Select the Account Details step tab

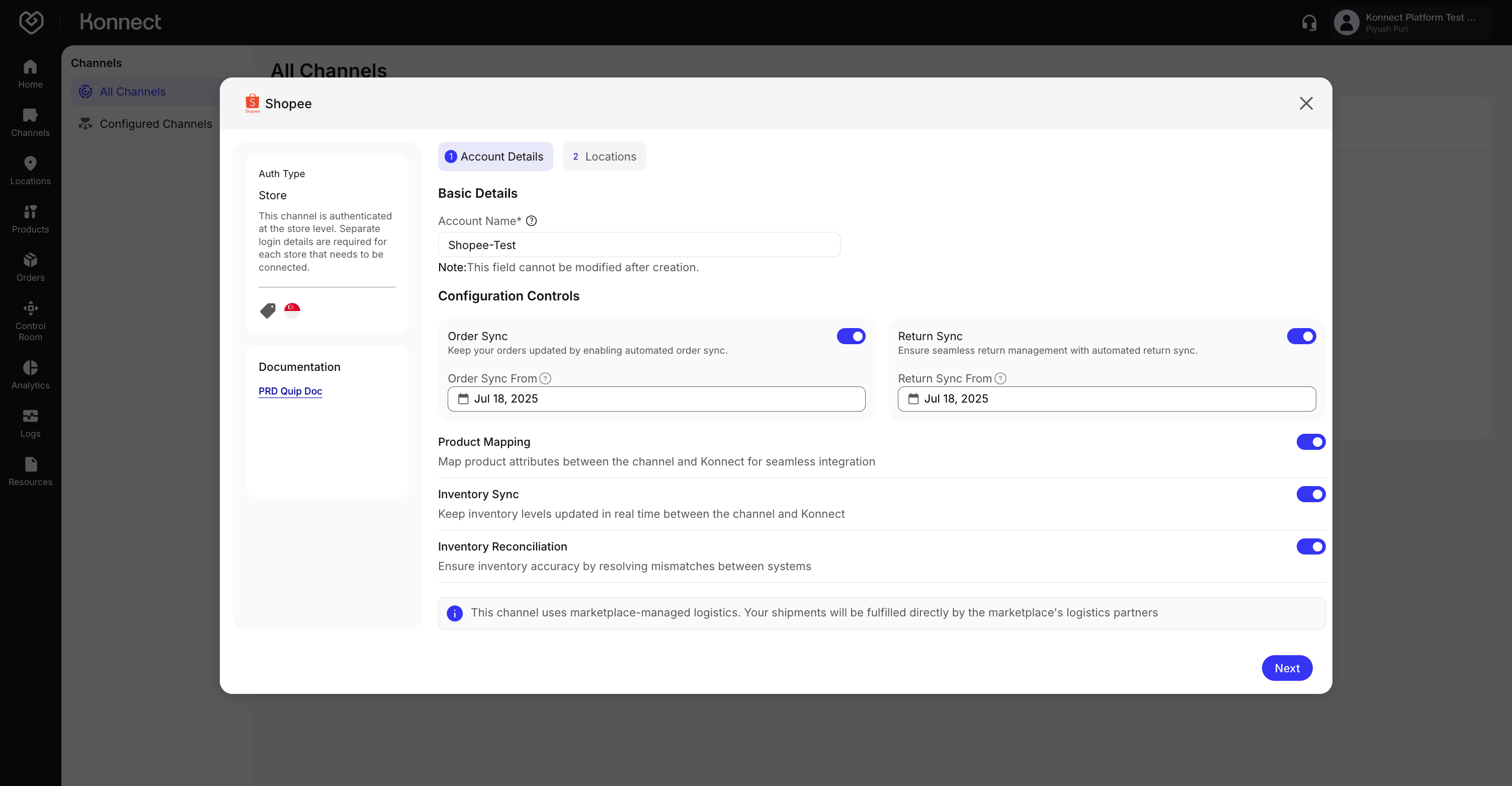coord(495,156)
